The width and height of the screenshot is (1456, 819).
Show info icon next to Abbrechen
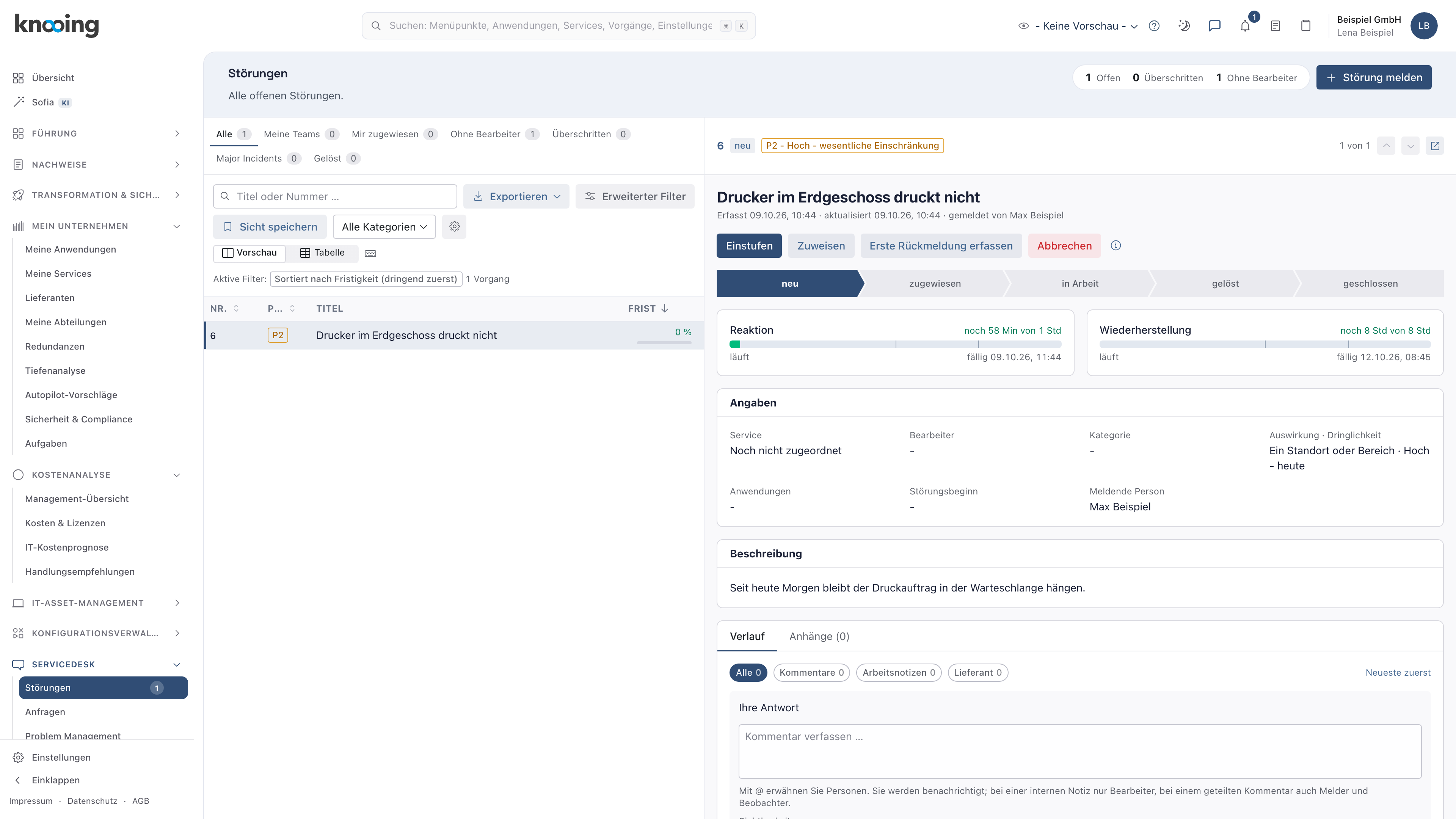[x=1116, y=245]
